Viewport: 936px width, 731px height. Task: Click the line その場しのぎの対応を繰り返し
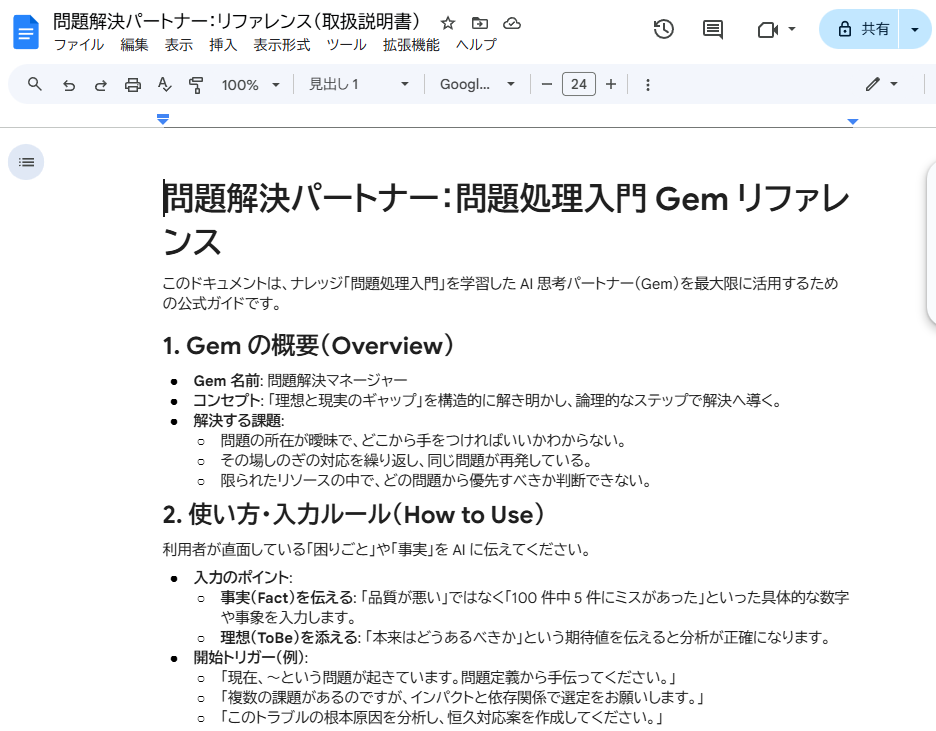(x=407, y=460)
